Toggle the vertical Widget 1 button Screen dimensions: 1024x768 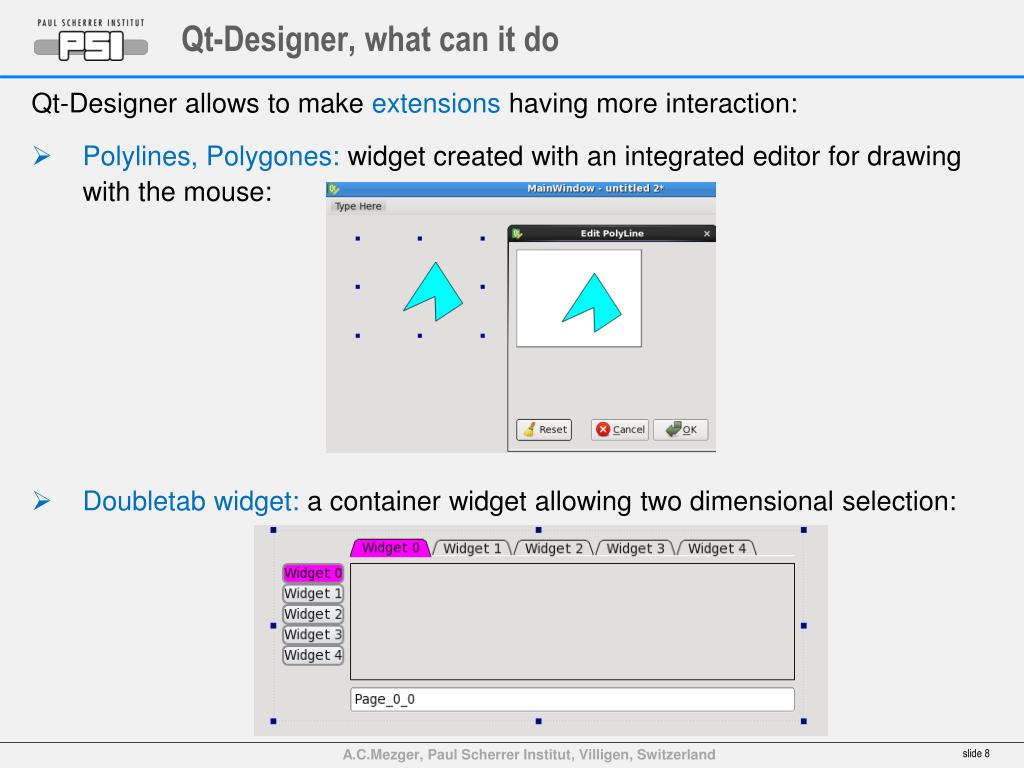(313, 594)
